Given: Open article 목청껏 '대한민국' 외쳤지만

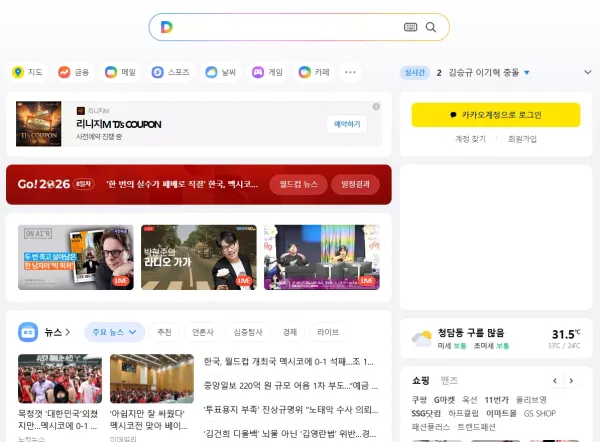Looking at the screenshot, I should coord(58,419).
